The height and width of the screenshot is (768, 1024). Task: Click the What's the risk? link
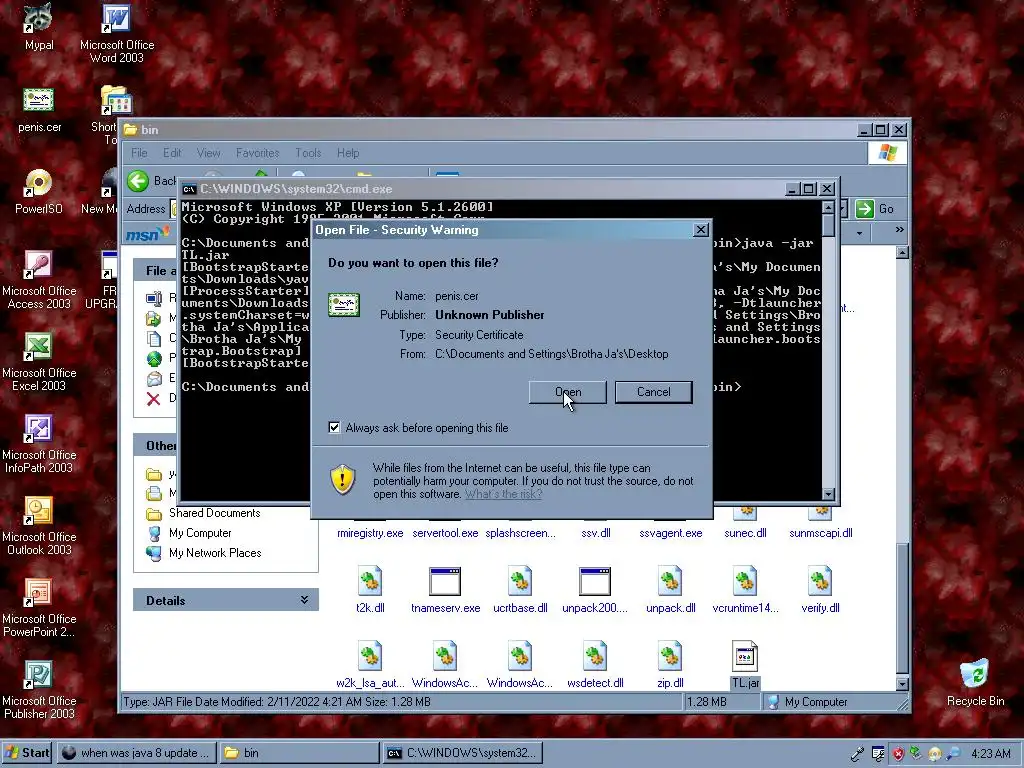[x=503, y=494]
